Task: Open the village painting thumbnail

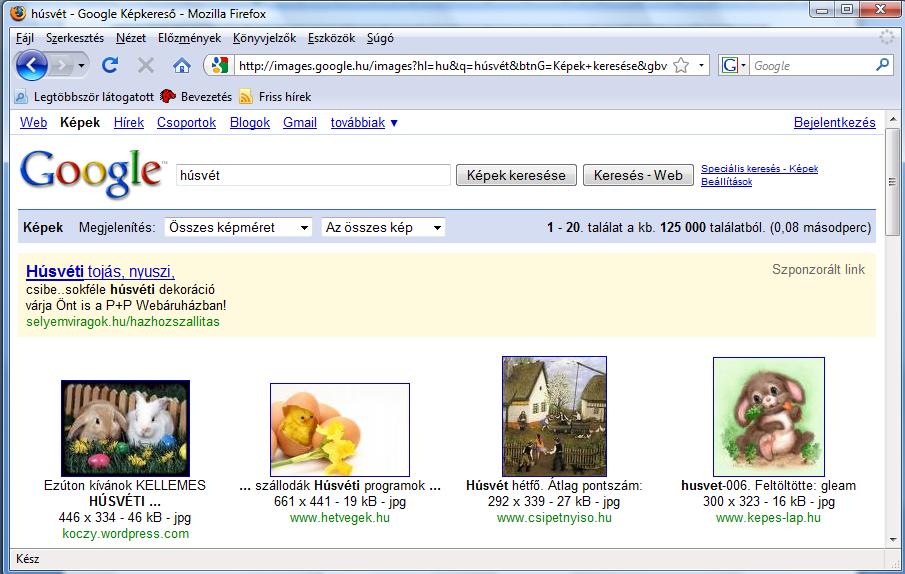Action: point(554,416)
